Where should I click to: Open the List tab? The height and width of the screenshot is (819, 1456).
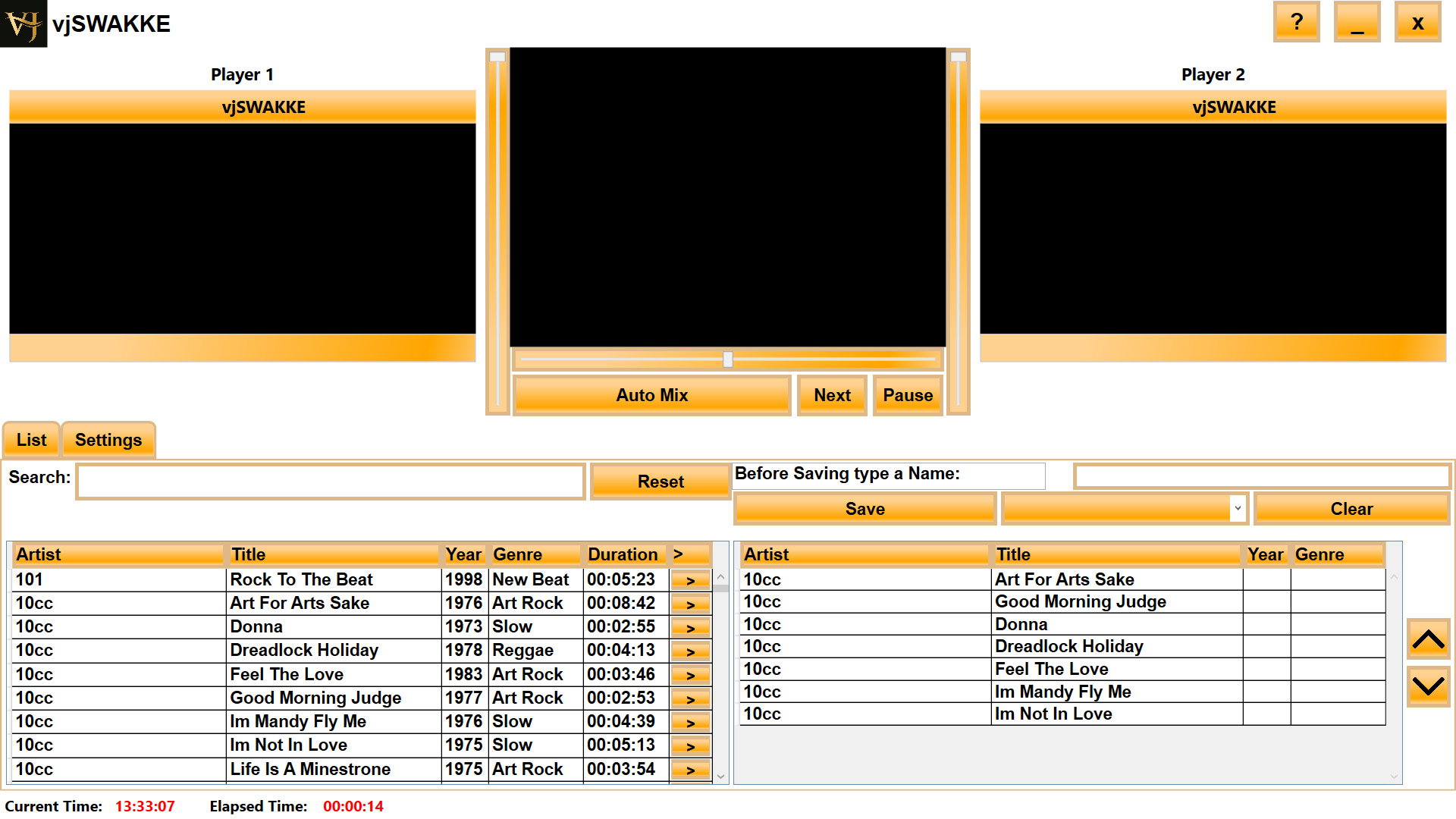[x=31, y=440]
